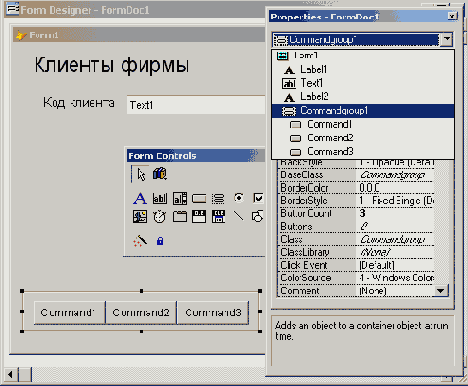Choose the Text Box control tool
Image resolution: width=468 pixels, height=386 pixels.
click(x=160, y=198)
